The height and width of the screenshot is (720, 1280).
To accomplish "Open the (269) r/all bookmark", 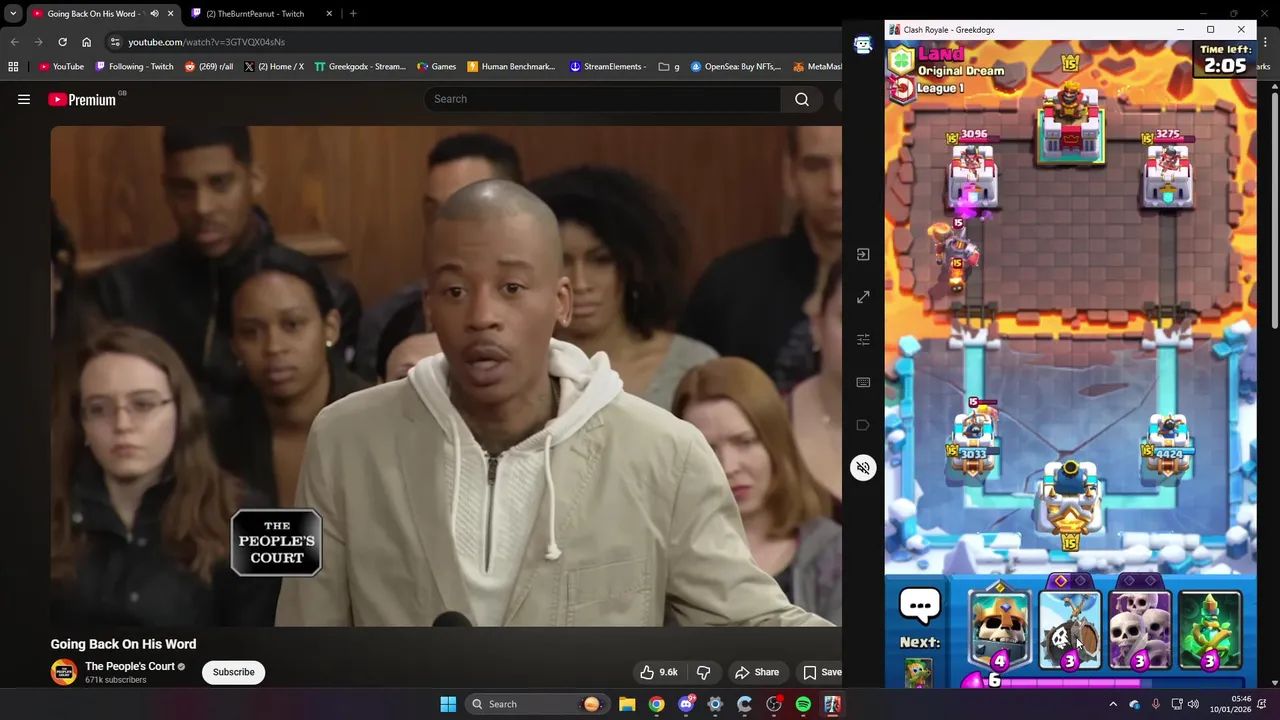I will pyautogui.click(x=209, y=67).
